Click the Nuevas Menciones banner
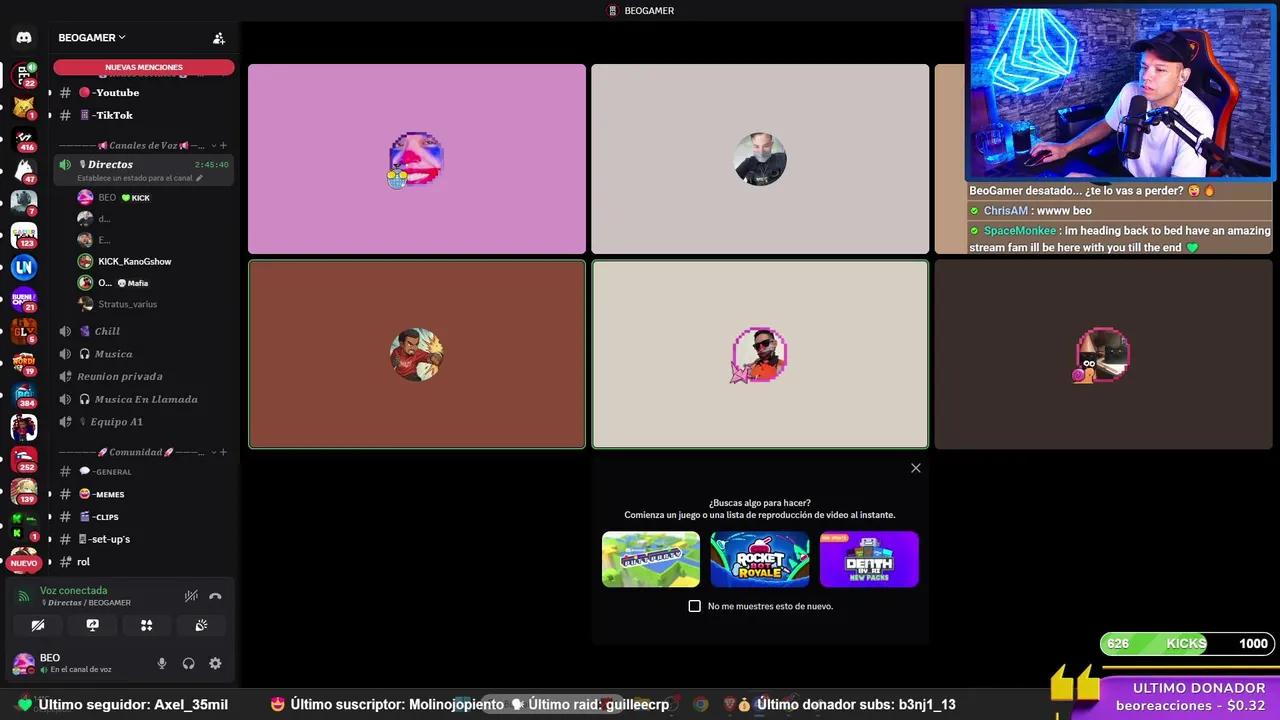1280x720 pixels. tap(144, 67)
